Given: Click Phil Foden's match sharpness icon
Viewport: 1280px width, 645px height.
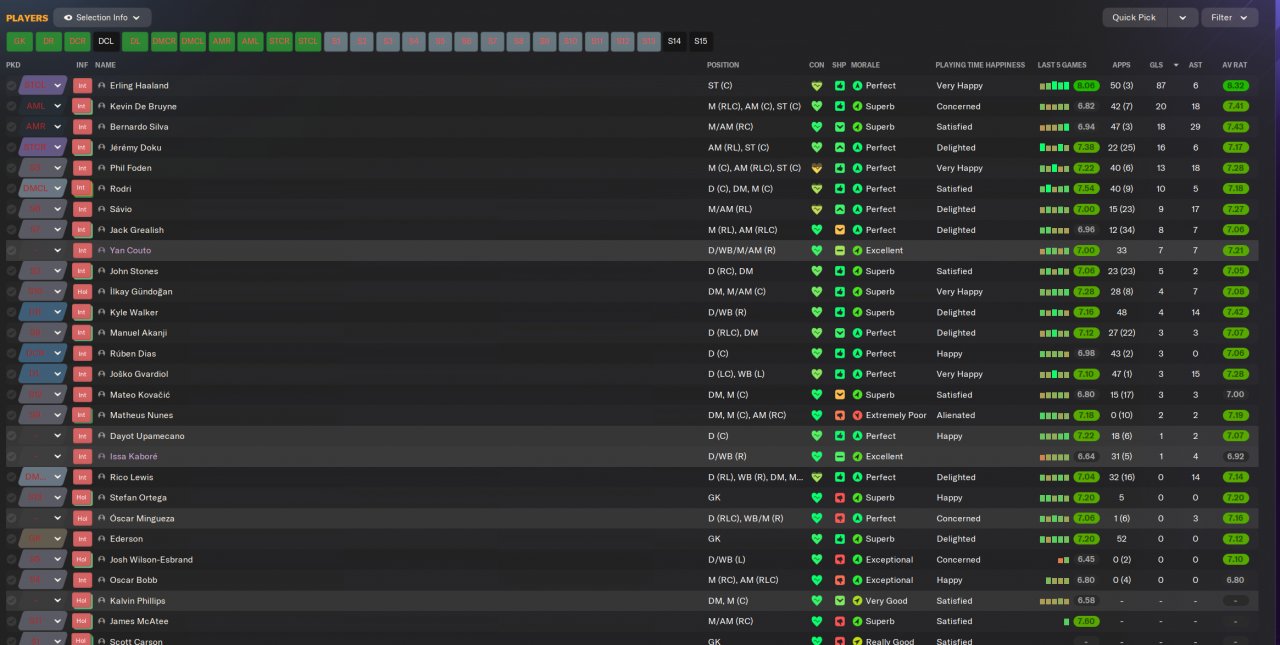Looking at the screenshot, I should point(840,168).
